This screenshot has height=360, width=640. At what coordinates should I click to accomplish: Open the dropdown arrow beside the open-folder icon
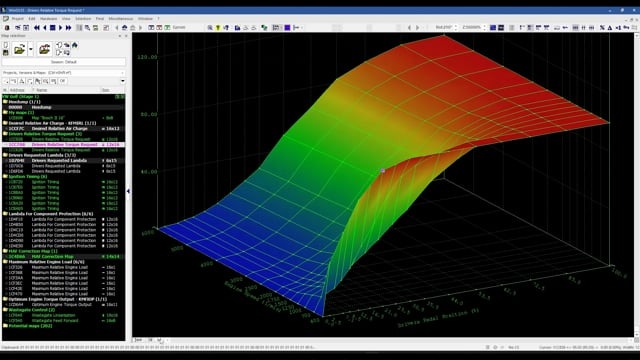(x=31, y=49)
